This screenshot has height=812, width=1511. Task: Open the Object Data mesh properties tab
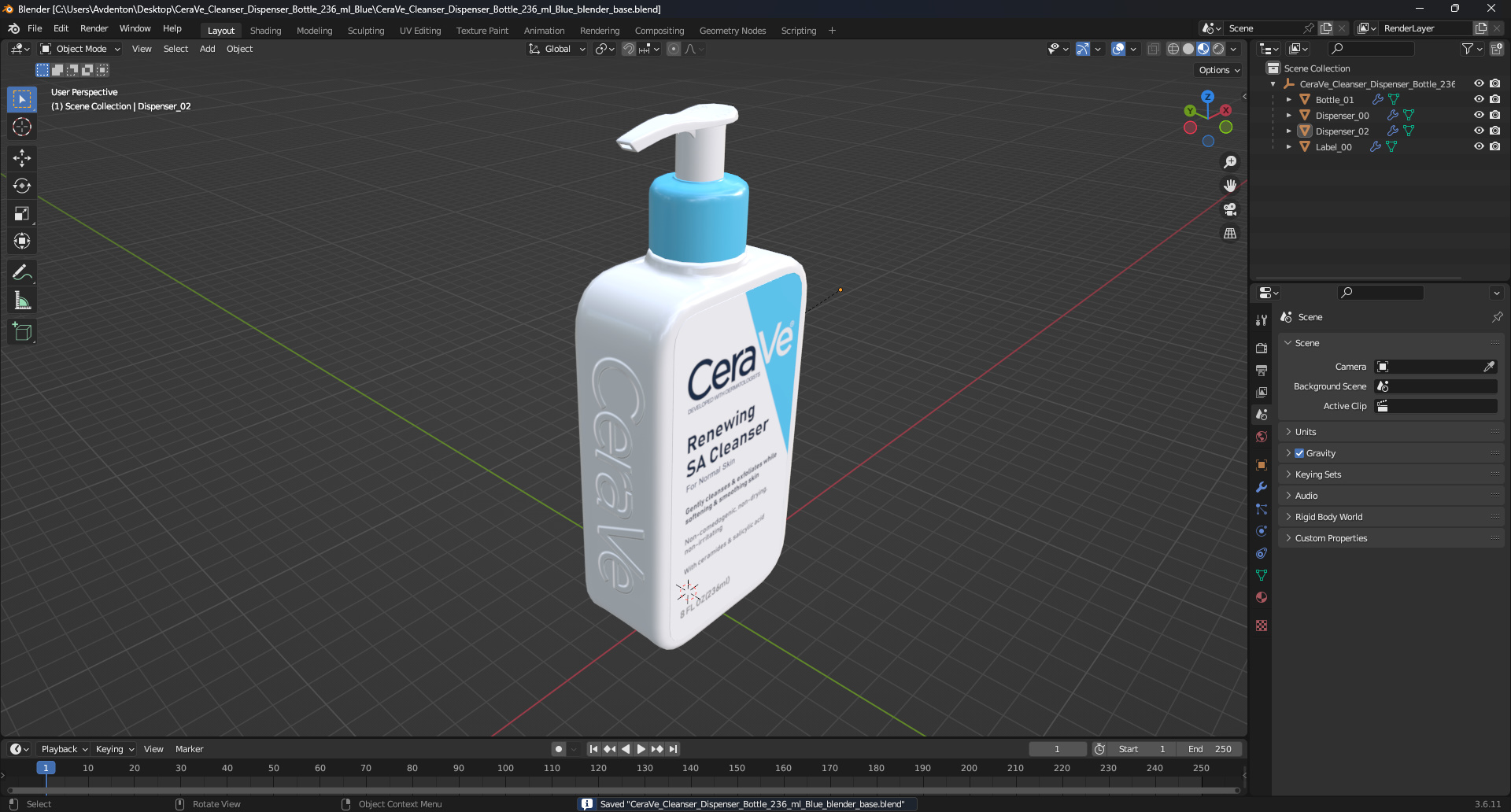click(1262, 575)
